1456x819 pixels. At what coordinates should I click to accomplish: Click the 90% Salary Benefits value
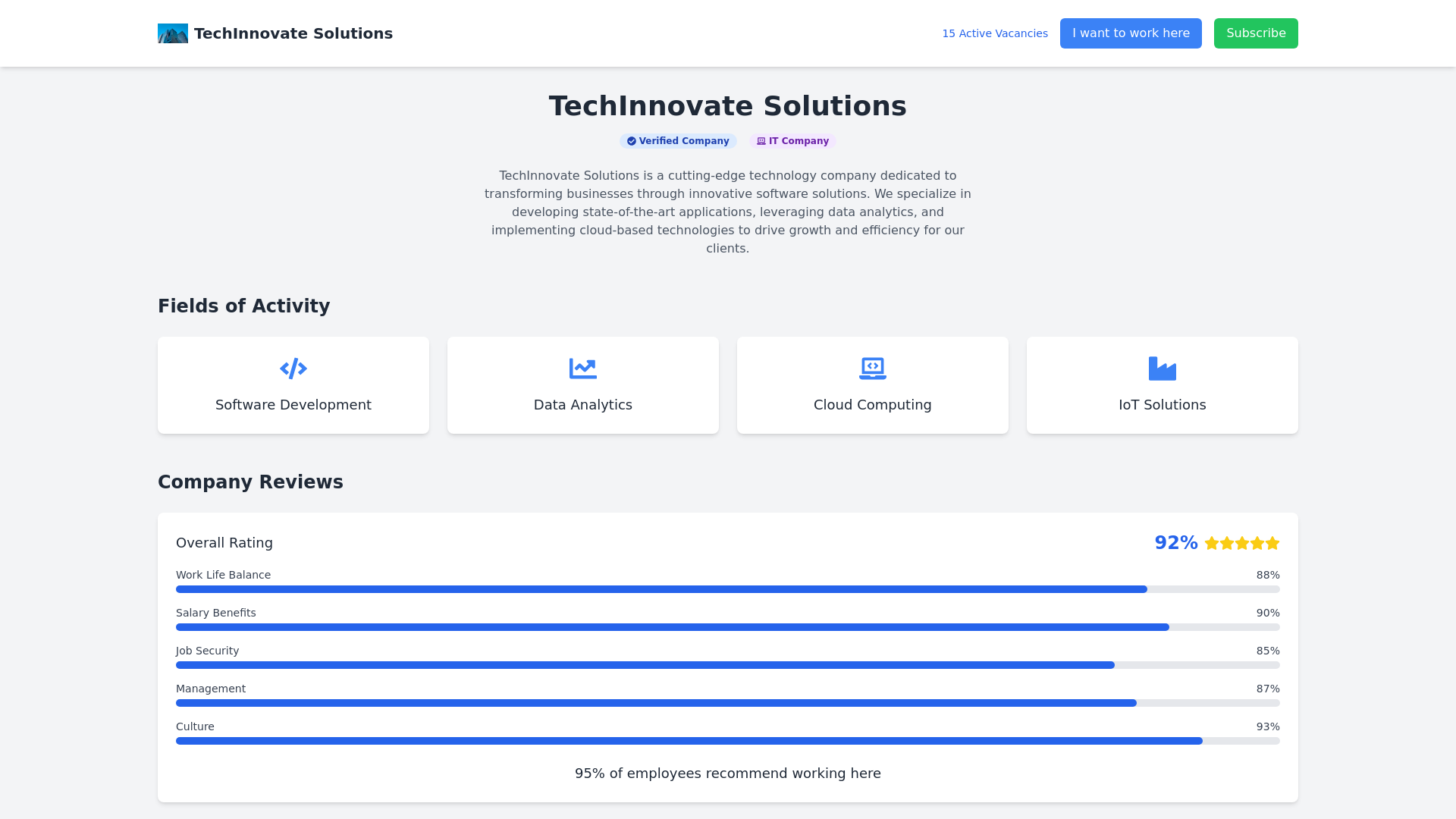tap(1268, 613)
